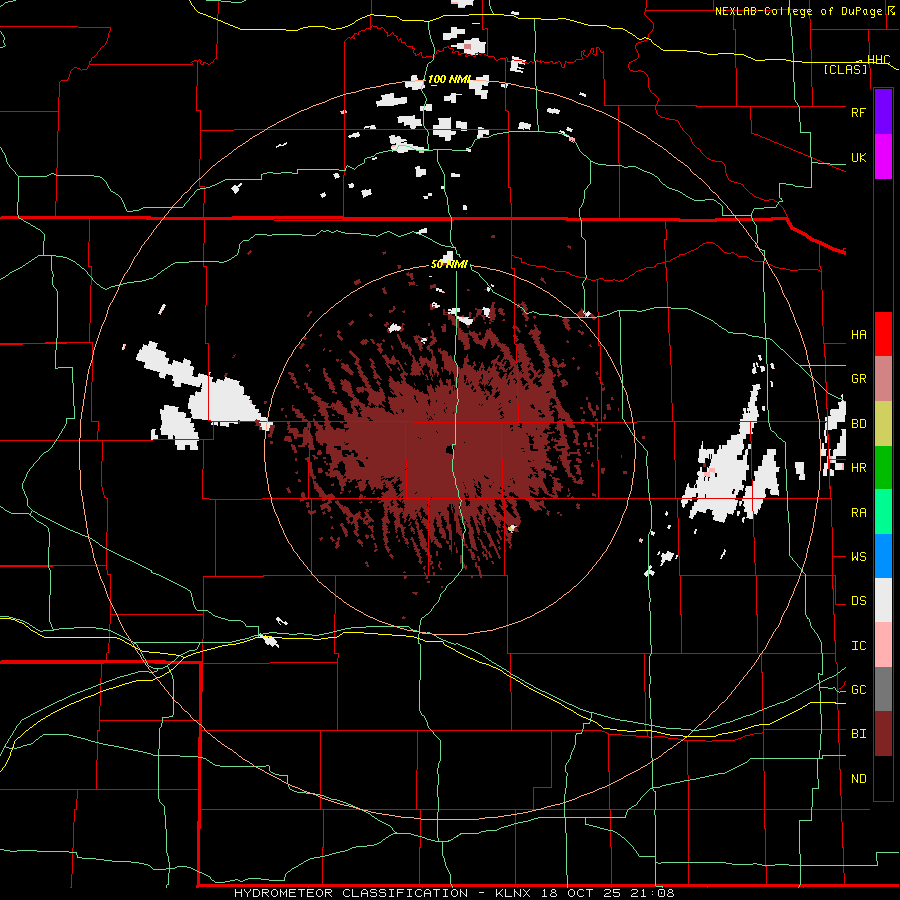Image resolution: width=900 pixels, height=900 pixels.
Task: Pick the dark green HR legend swatch
Action: (883, 468)
